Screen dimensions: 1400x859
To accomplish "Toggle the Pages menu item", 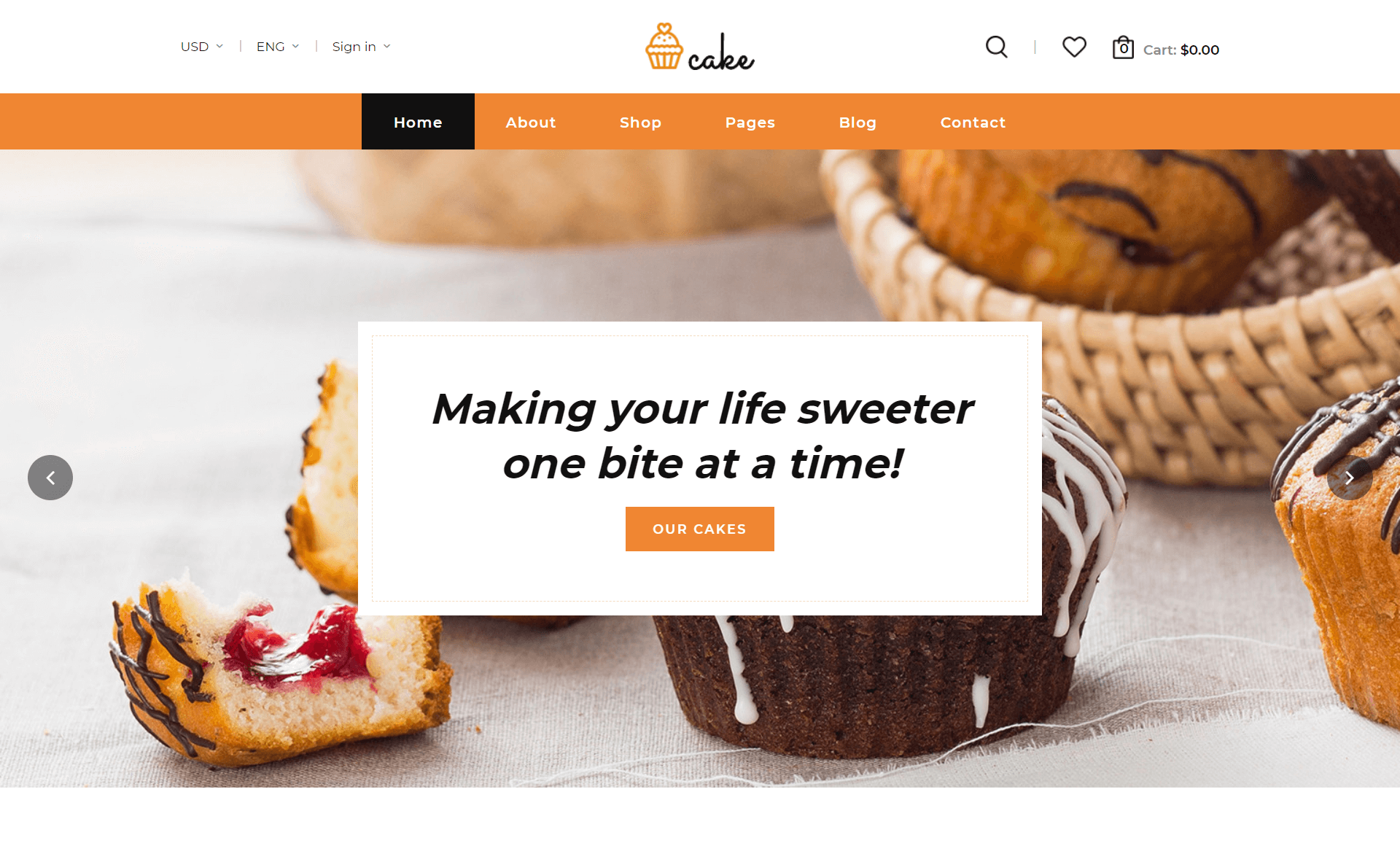I will pyautogui.click(x=750, y=121).
